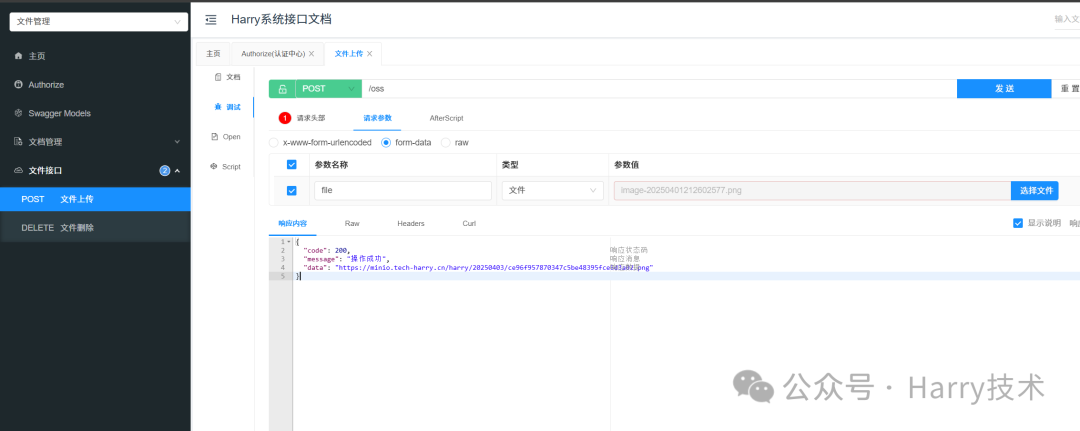Toggle the 显示说明 checkbox
Viewport: 1080px width, 431px height.
(x=1018, y=223)
